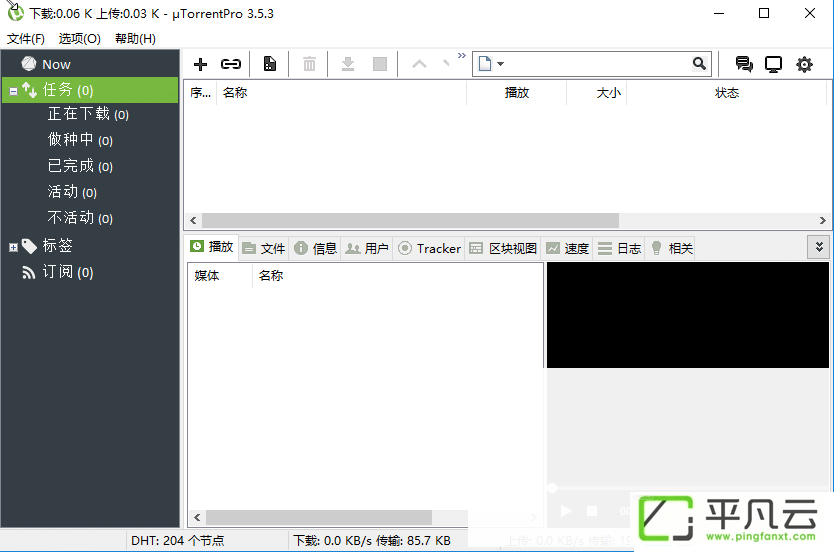Sort by 状态 column header
Screen dimensions: 834x552
(727, 93)
